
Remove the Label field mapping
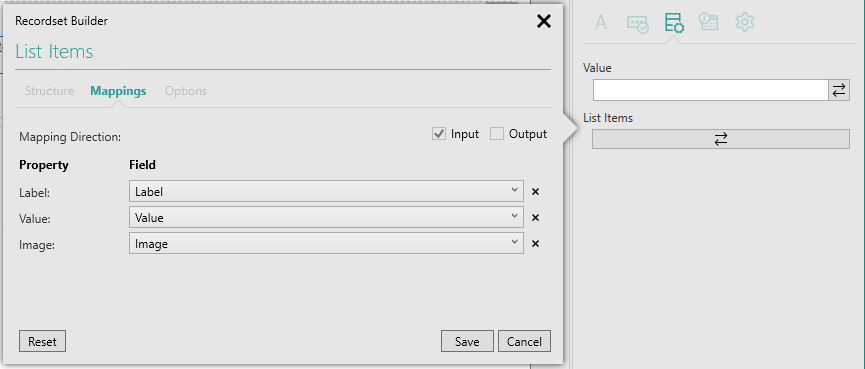[535, 192]
